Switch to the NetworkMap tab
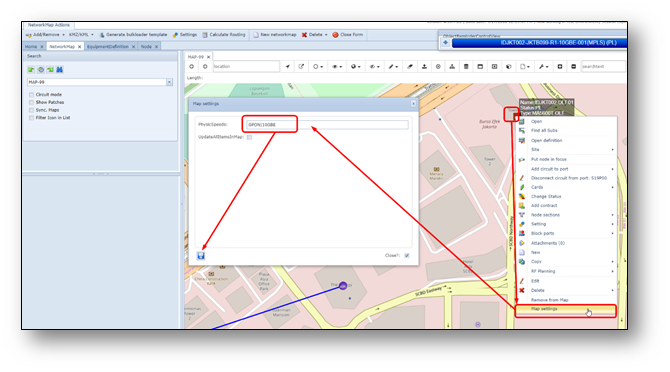Viewport: 670px width, 372px height. click(62, 47)
